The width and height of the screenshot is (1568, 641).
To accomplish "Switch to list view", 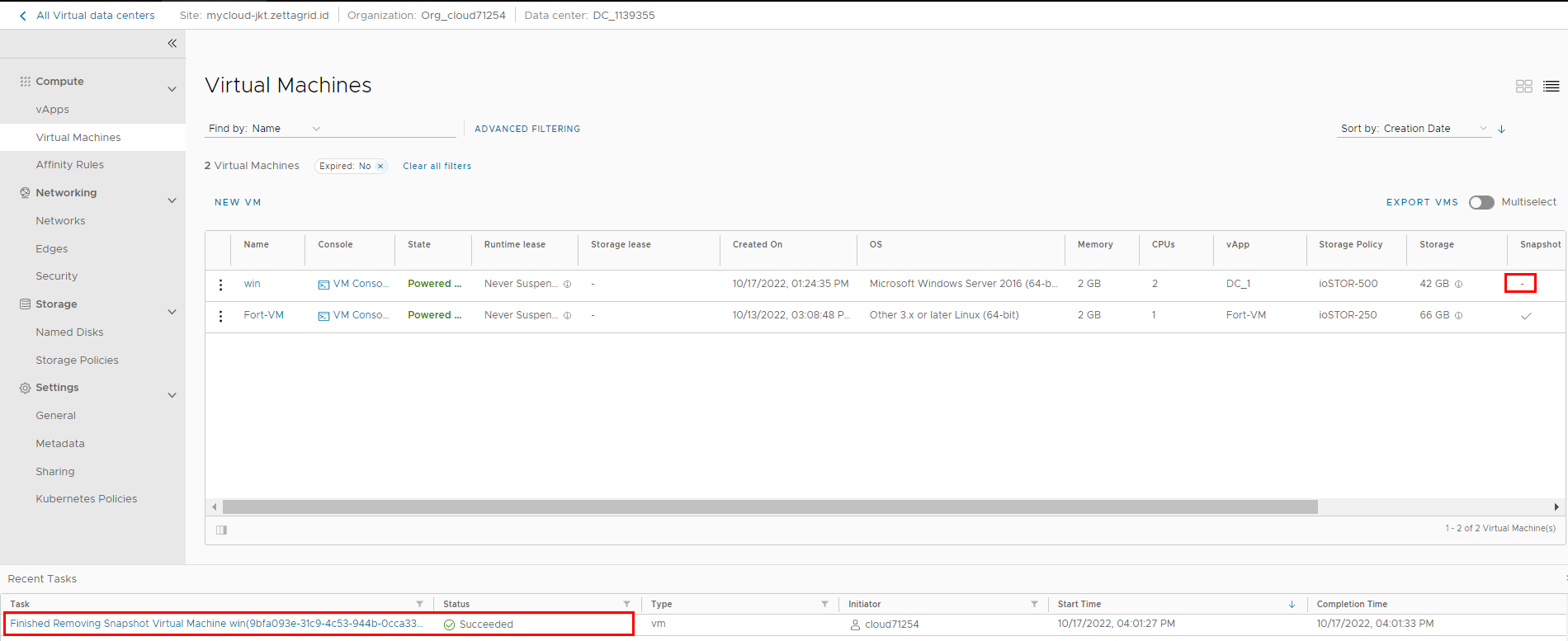I will point(1551,87).
